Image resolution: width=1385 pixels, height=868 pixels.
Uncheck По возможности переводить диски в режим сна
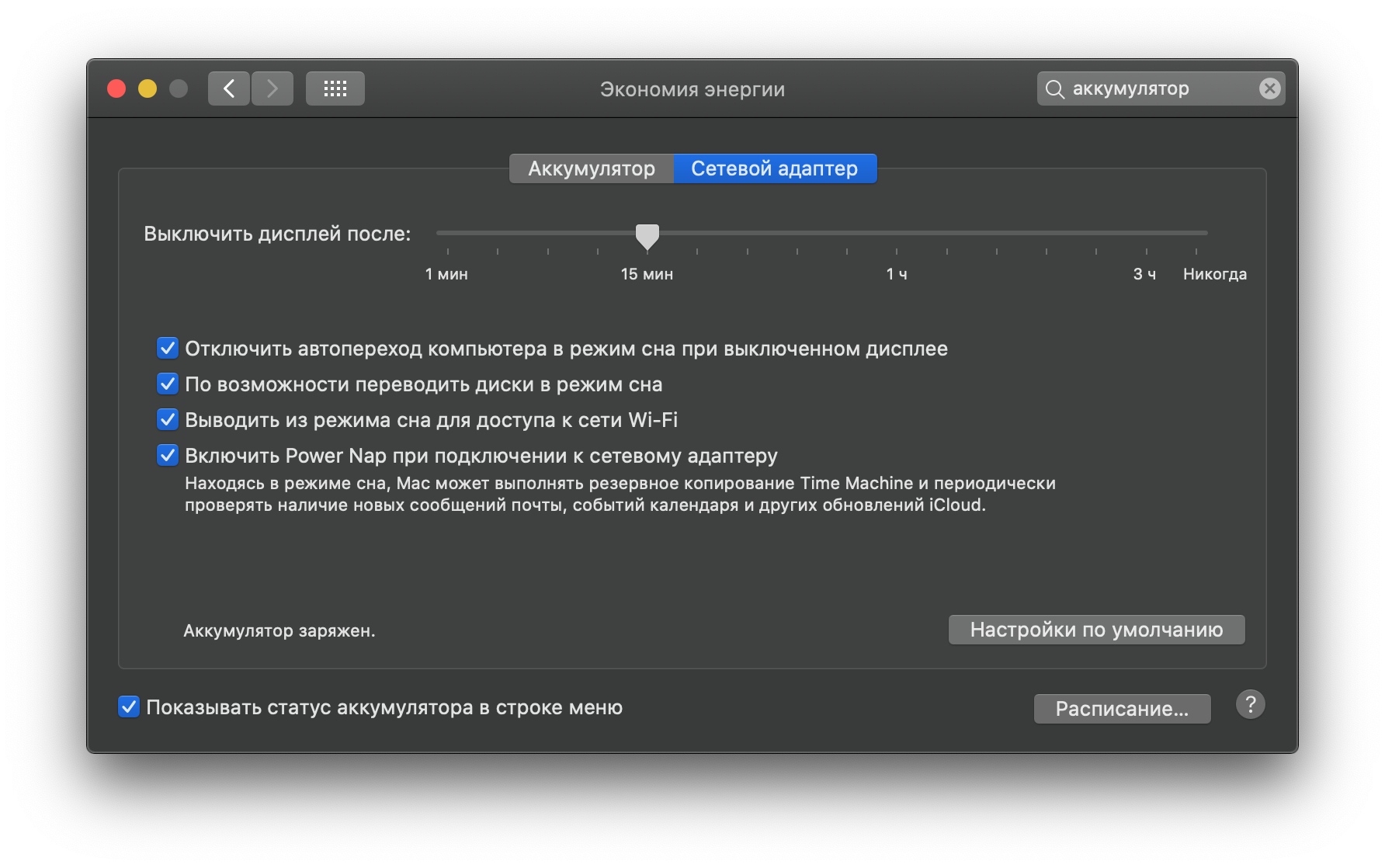click(x=168, y=384)
